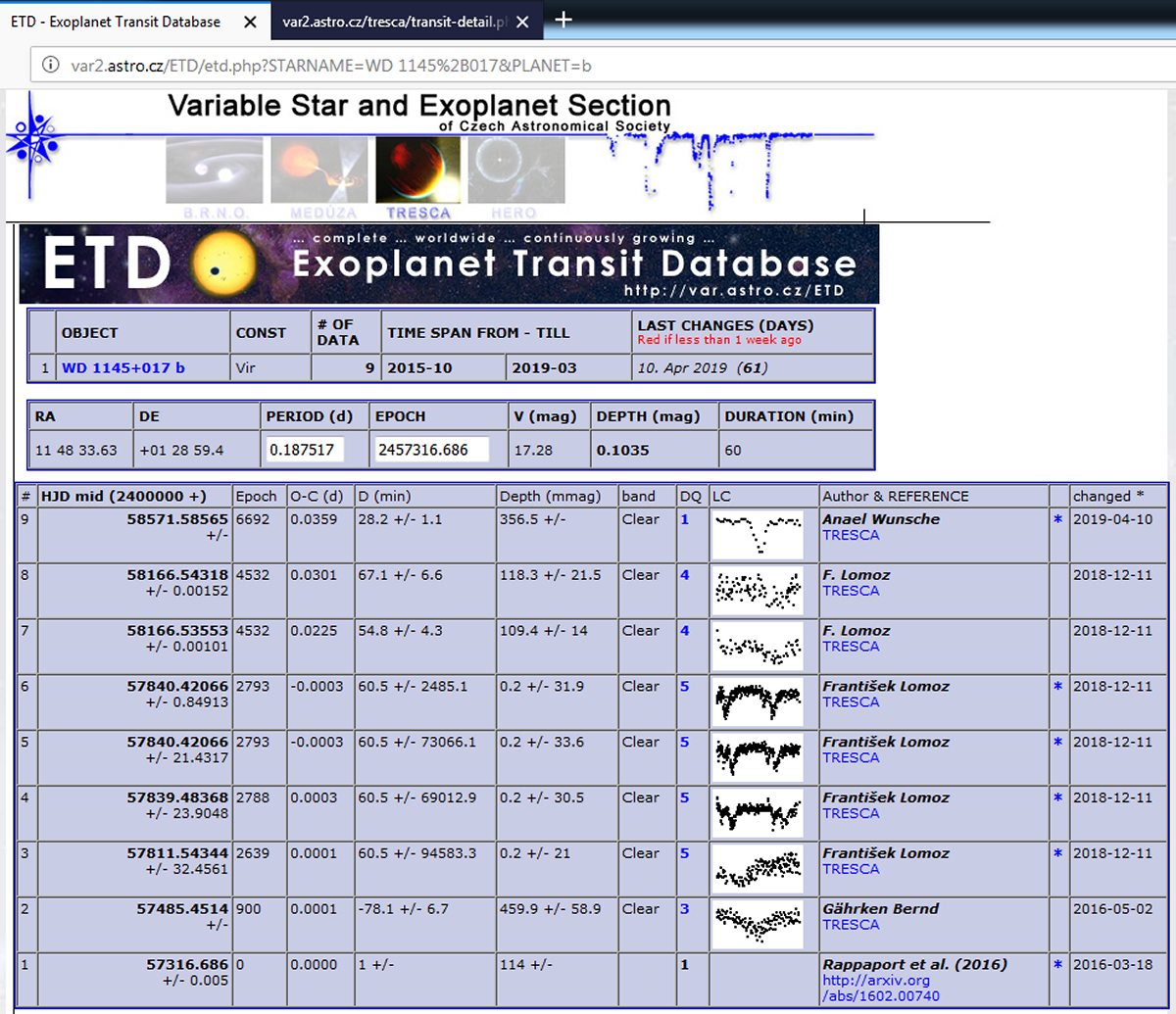Image resolution: width=1176 pixels, height=1014 pixels.
Task: Open the HERO section image icon
Action: pyautogui.click(x=515, y=170)
